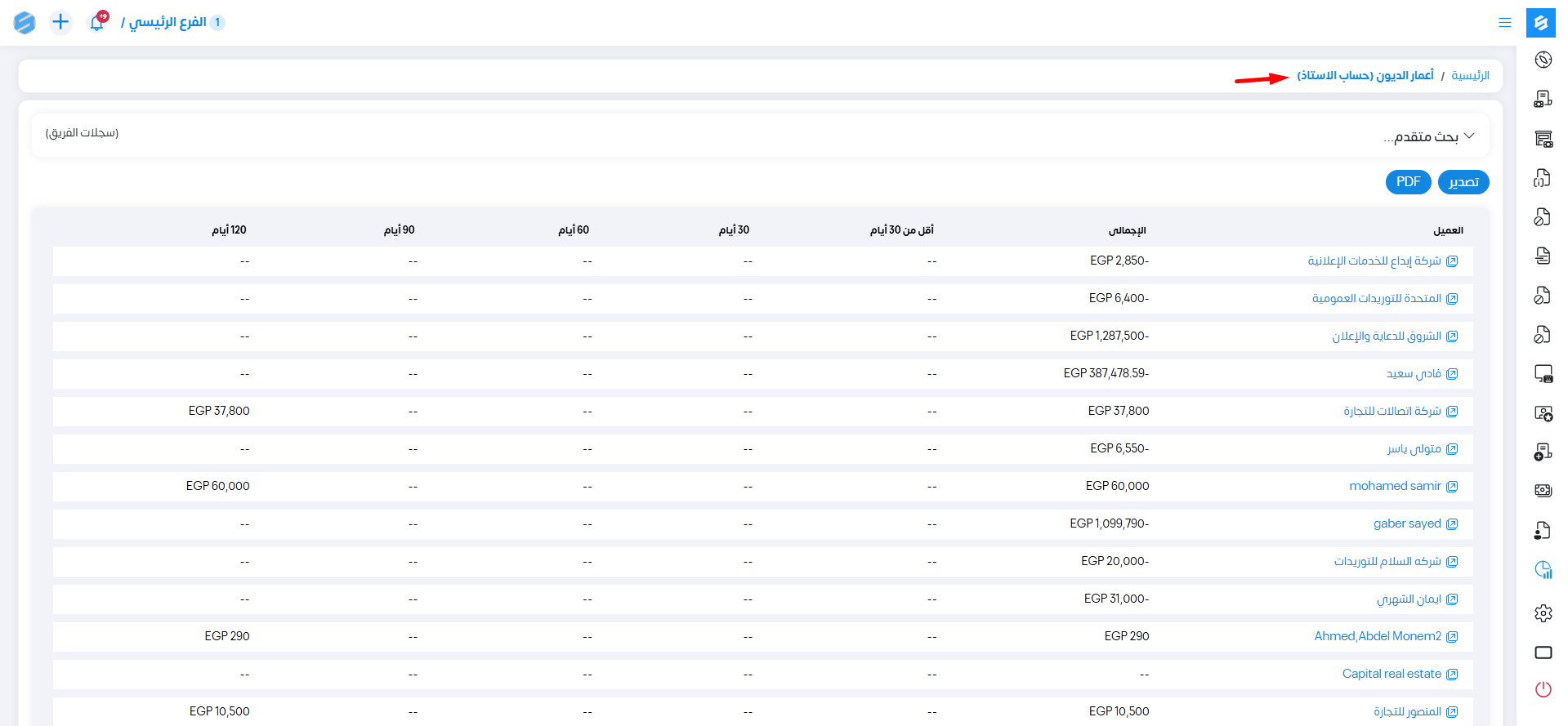Click the total EGP 1,287,500- cell
Image resolution: width=1568 pixels, height=726 pixels.
1110,336
